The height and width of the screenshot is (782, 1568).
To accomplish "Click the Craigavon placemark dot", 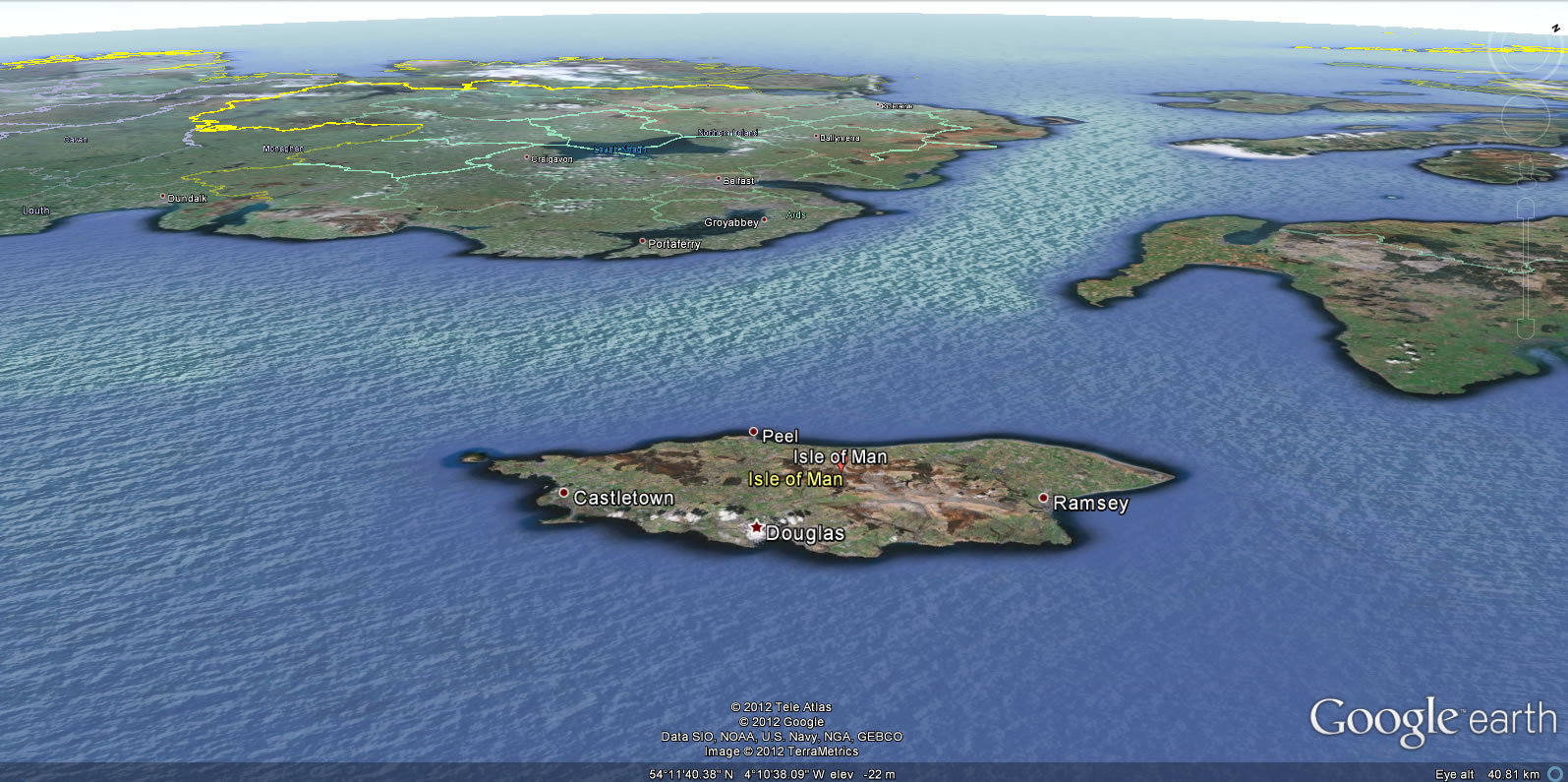I will (527, 157).
